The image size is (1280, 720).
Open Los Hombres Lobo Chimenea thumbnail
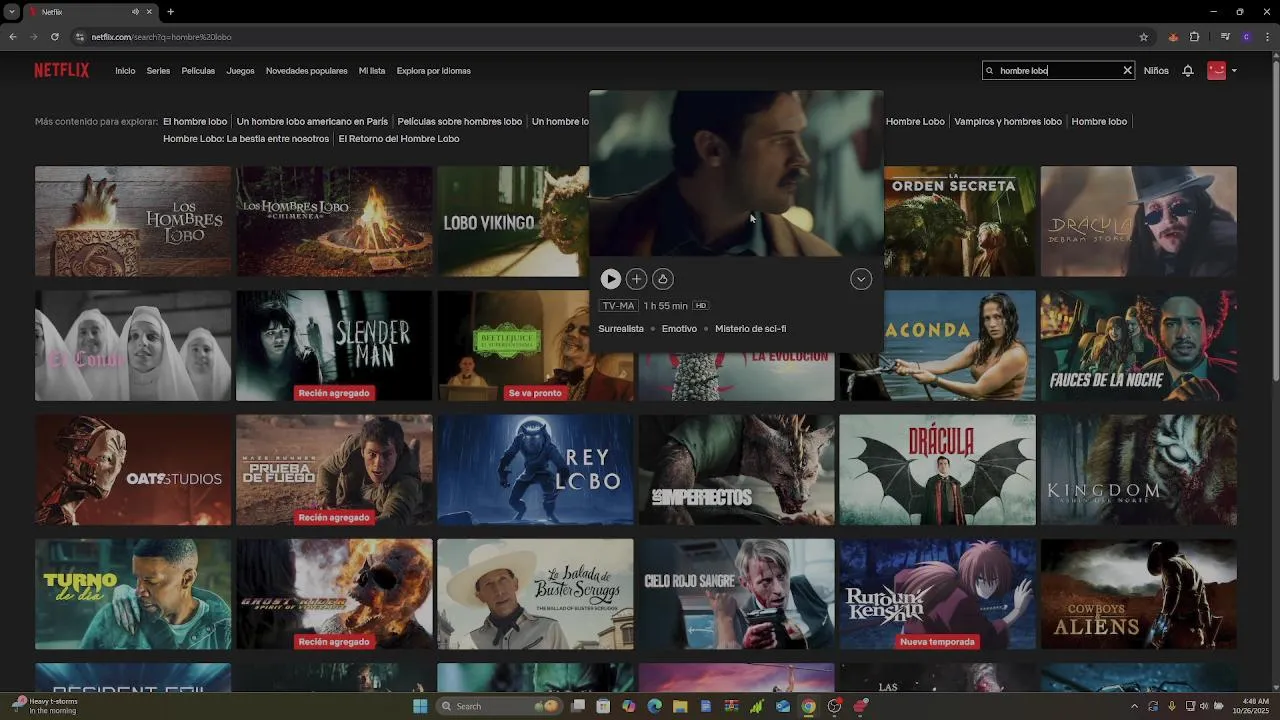click(334, 221)
